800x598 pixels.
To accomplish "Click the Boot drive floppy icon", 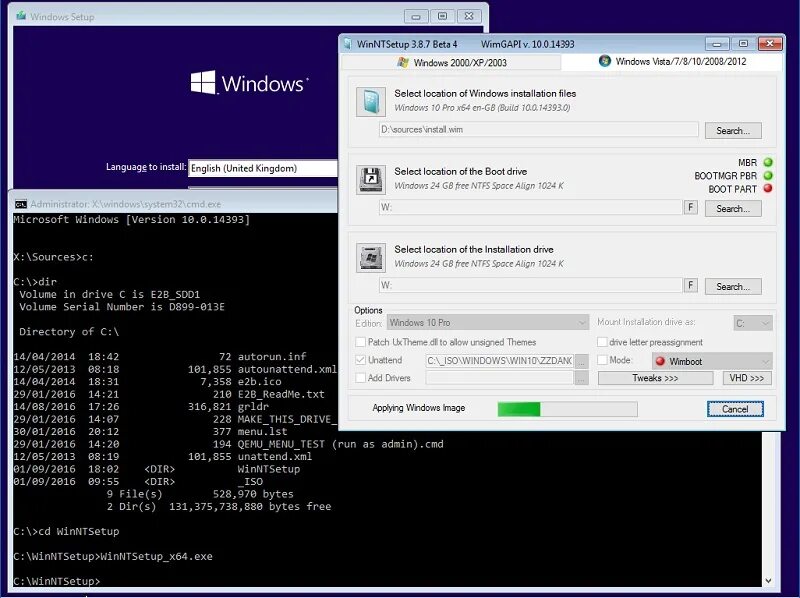I will [x=370, y=180].
